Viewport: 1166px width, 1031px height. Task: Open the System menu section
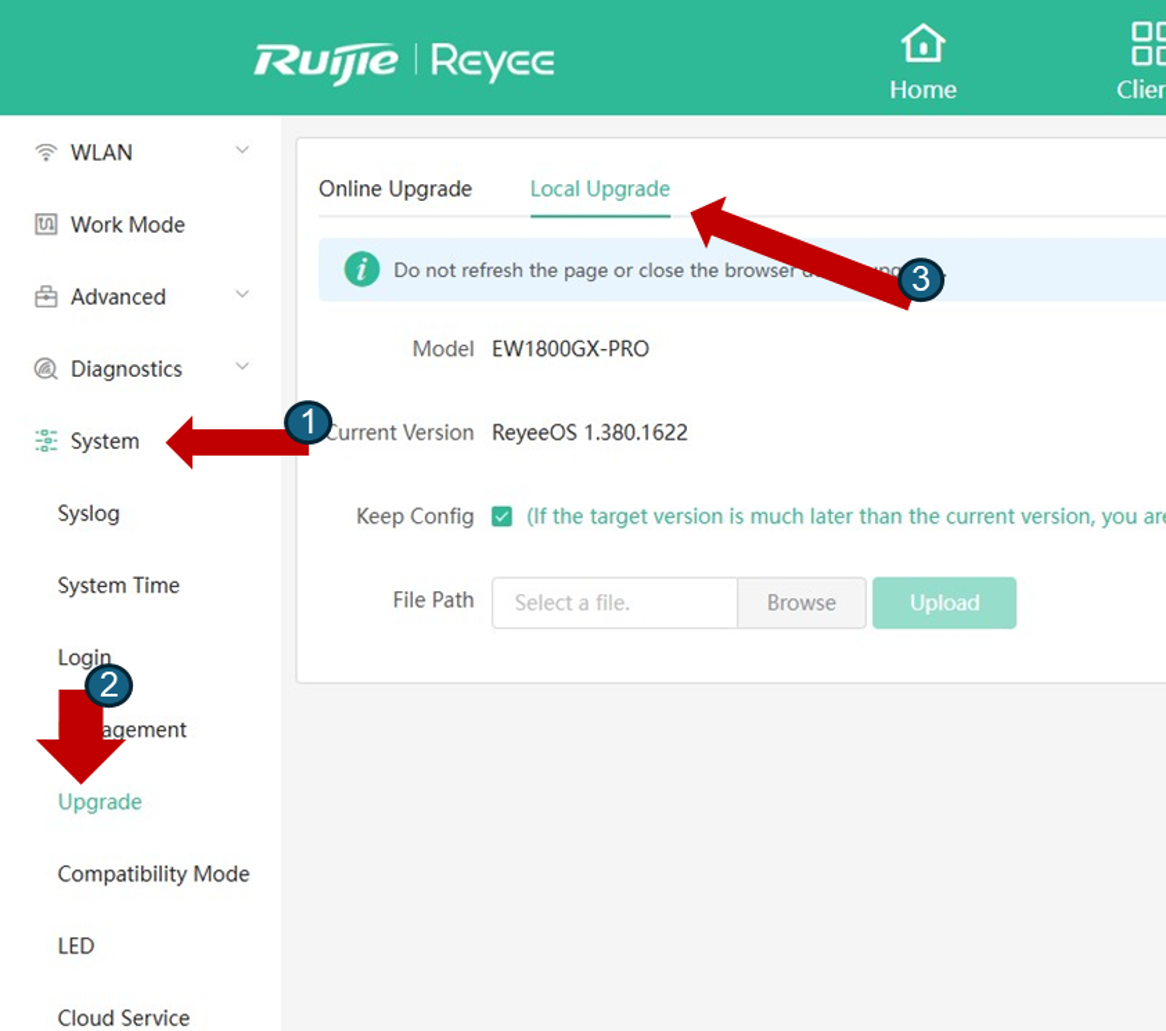(105, 441)
